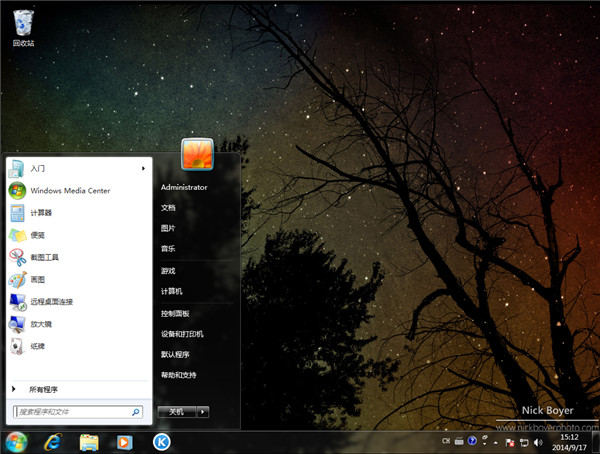Click the 搜索程序和文件 search box
This screenshot has width=600, height=454.
click(72, 411)
